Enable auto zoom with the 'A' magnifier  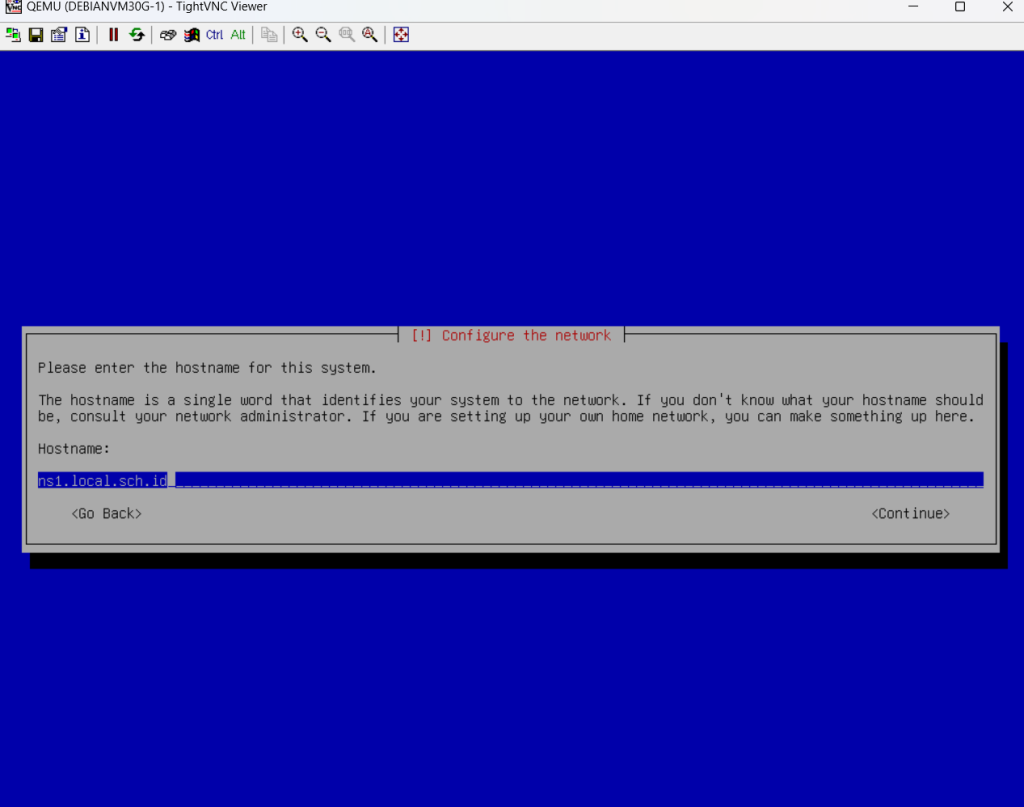point(370,35)
